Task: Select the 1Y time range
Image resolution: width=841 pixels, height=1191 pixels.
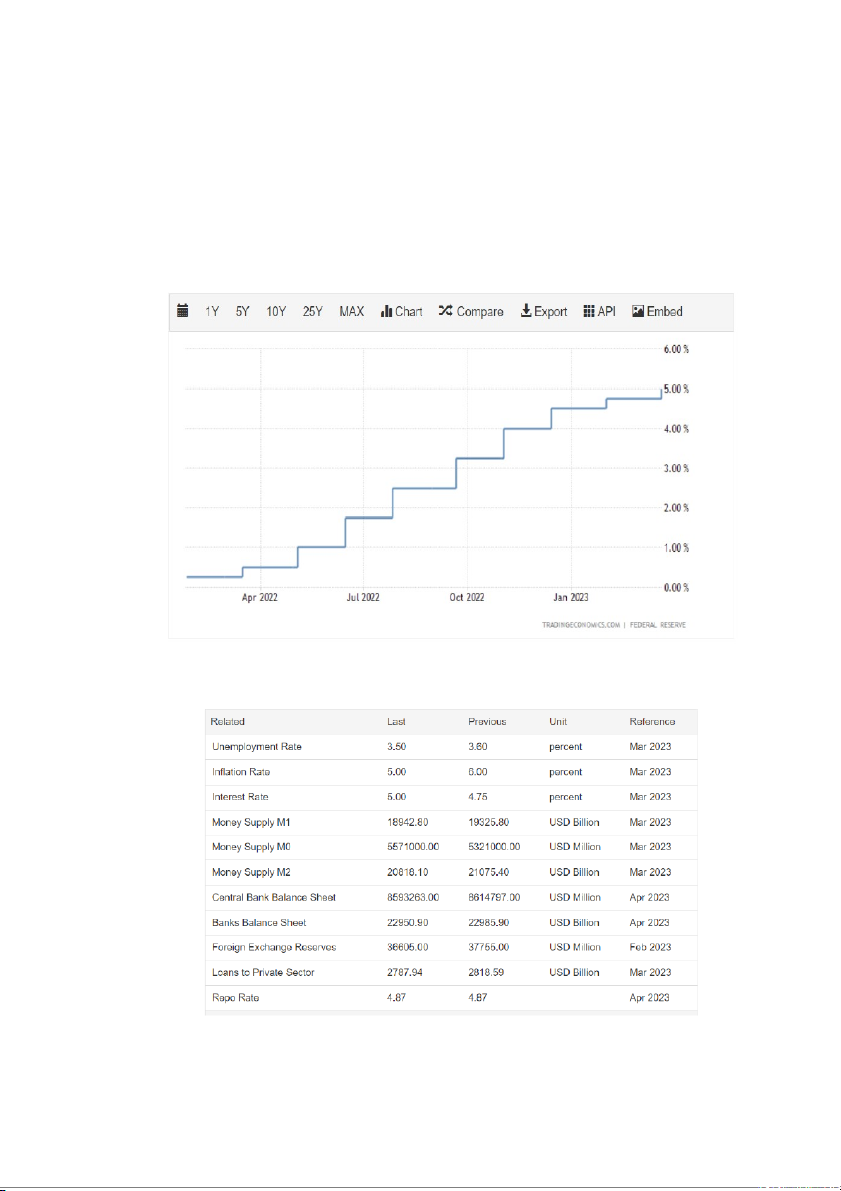Action: (x=212, y=311)
